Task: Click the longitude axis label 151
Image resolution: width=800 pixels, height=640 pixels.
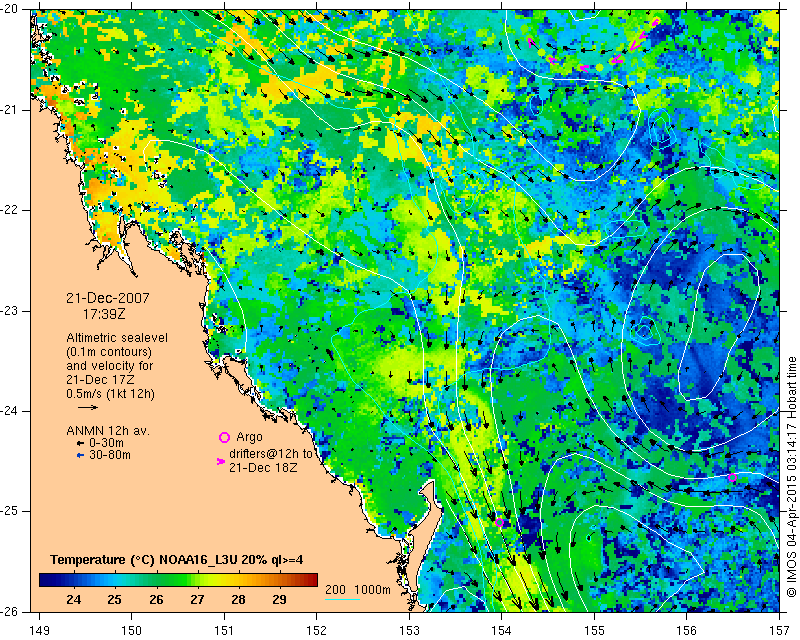Action: point(224,631)
